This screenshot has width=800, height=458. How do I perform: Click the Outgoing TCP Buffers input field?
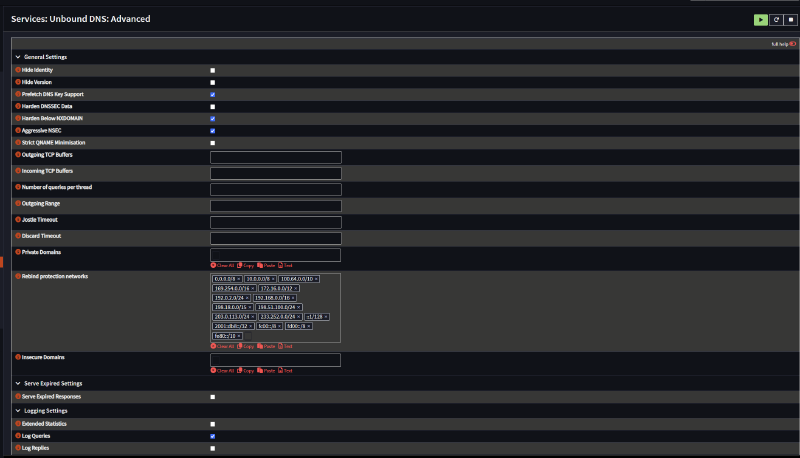(276, 157)
